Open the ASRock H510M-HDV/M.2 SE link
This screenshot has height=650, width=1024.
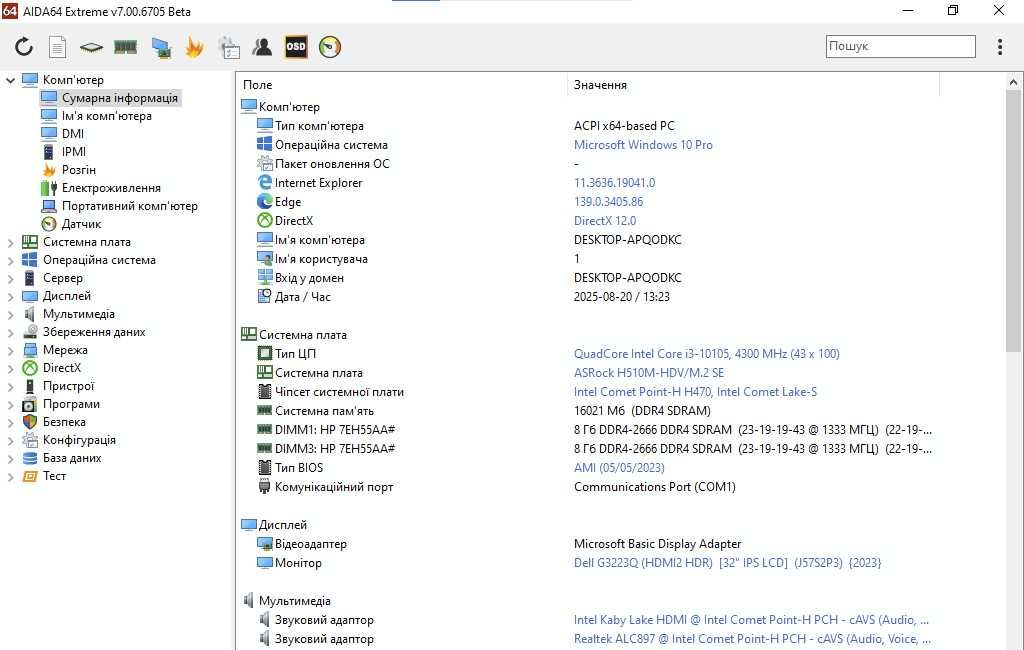648,373
